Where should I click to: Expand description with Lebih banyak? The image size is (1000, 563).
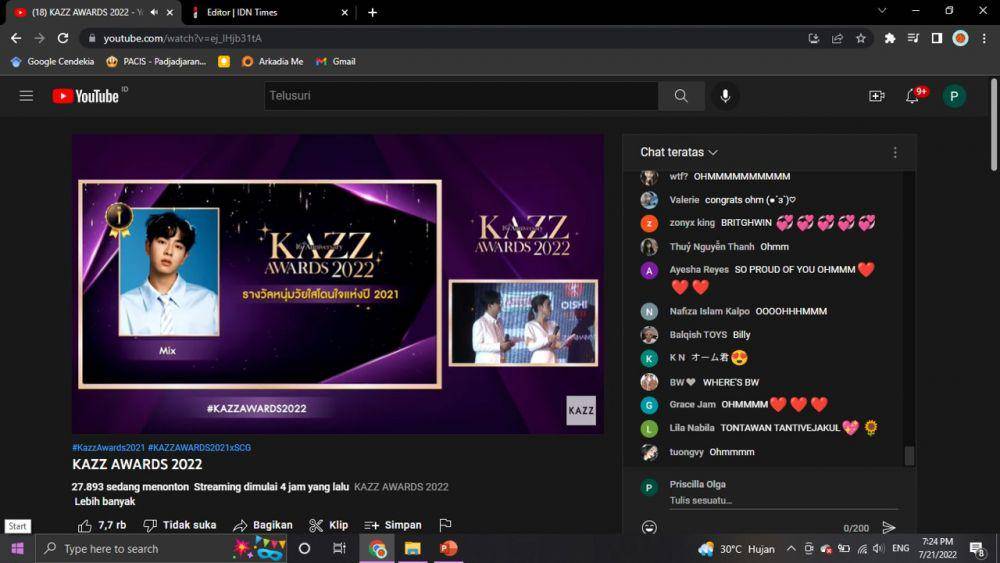[x=105, y=501]
